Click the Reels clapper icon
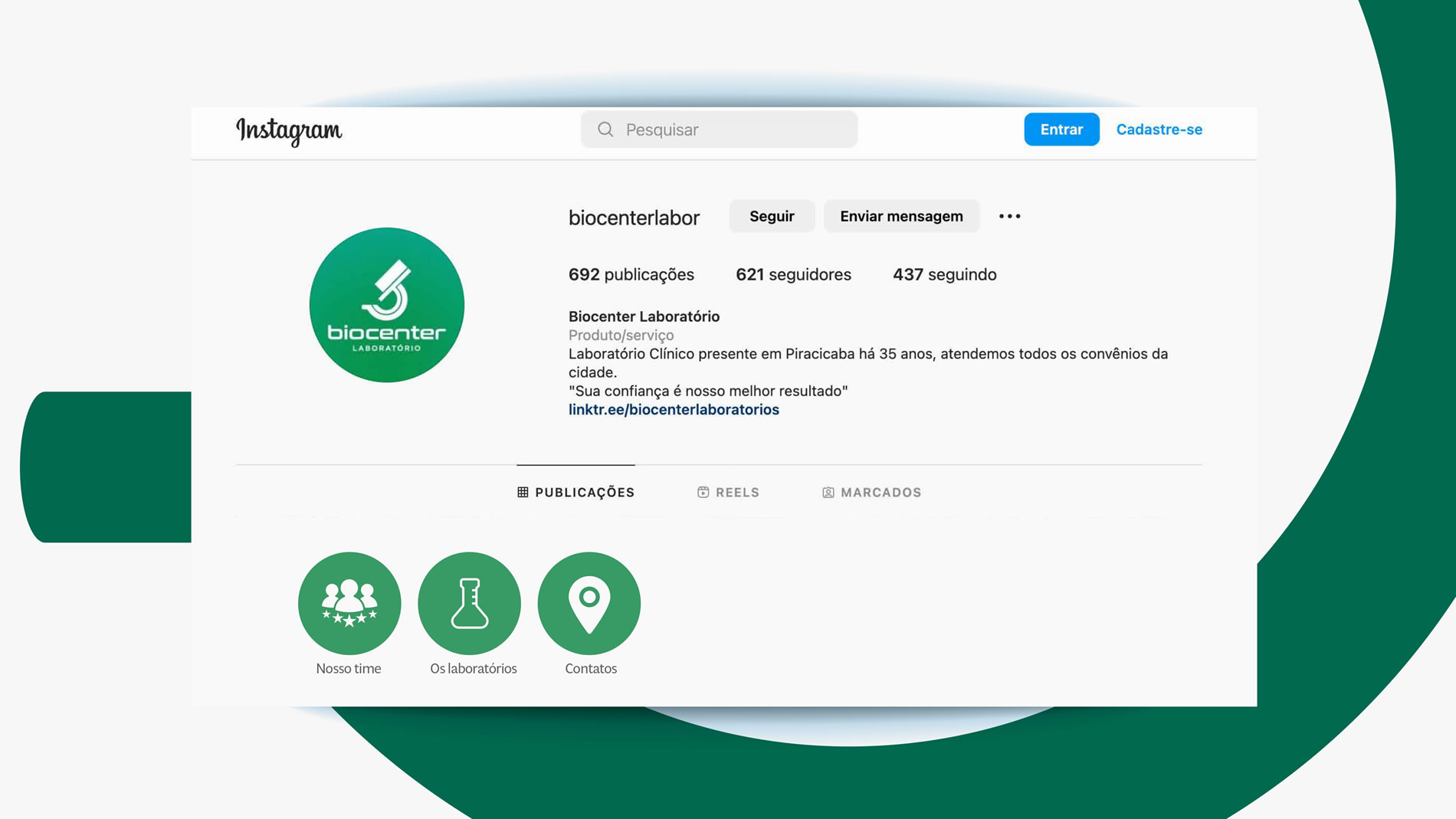 (703, 492)
